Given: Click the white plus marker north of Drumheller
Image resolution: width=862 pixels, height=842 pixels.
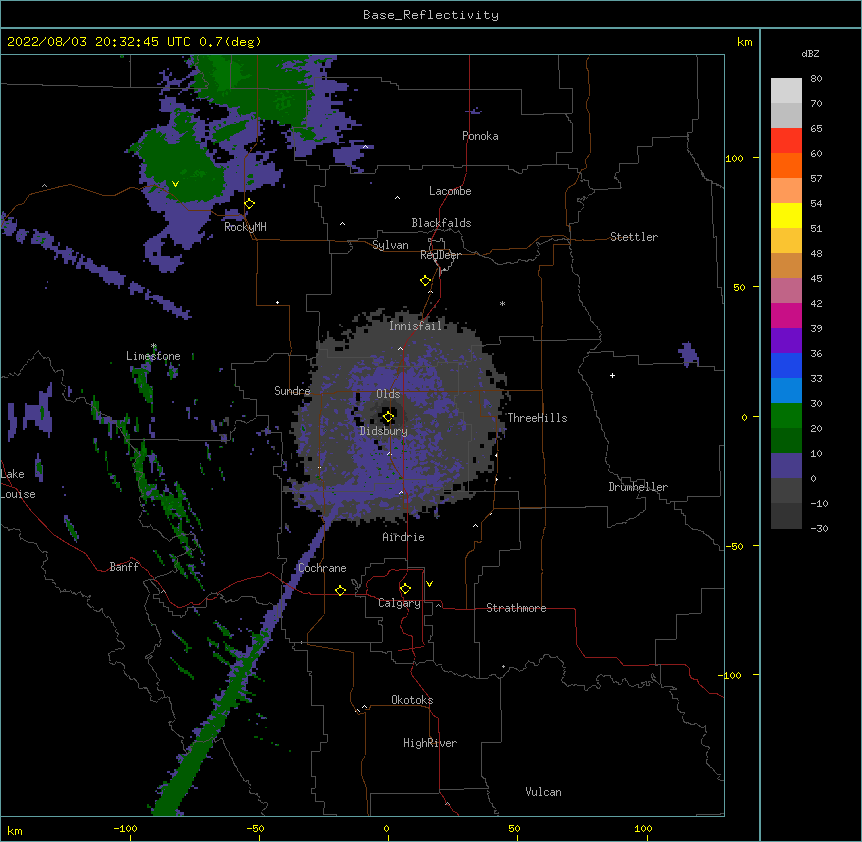Looking at the screenshot, I should [x=612, y=375].
